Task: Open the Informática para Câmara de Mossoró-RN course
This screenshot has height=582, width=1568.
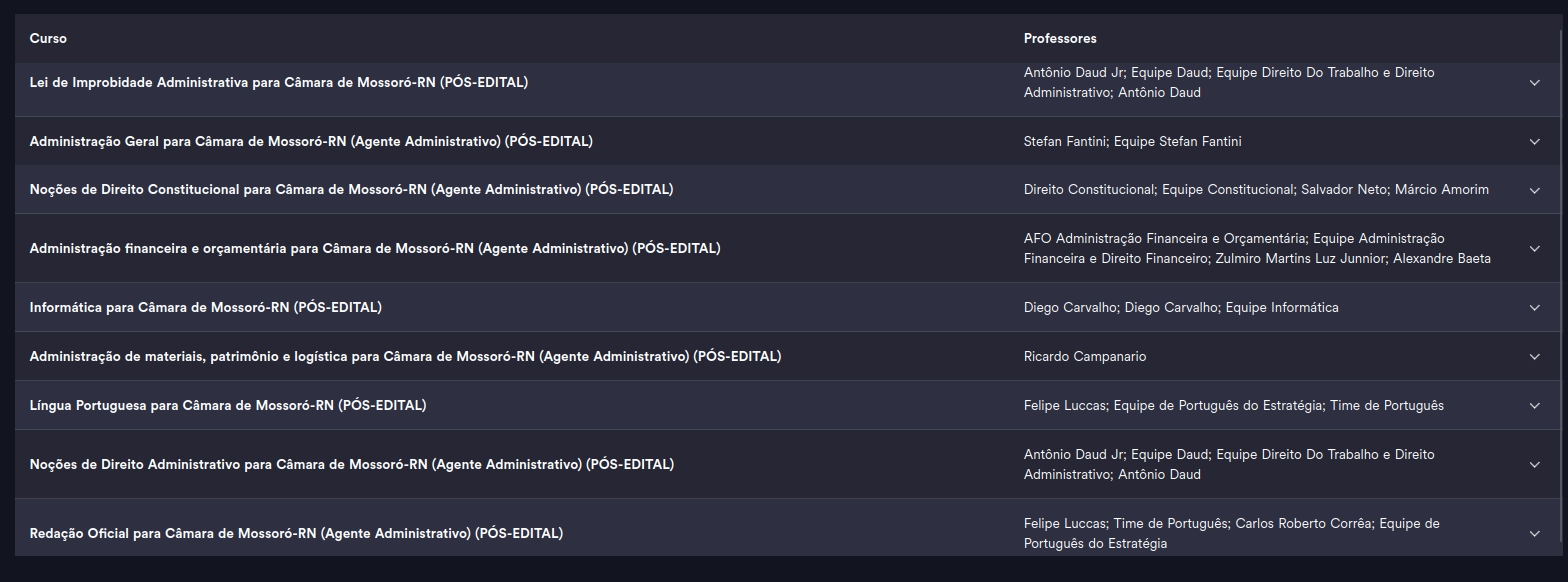Action: pos(205,307)
